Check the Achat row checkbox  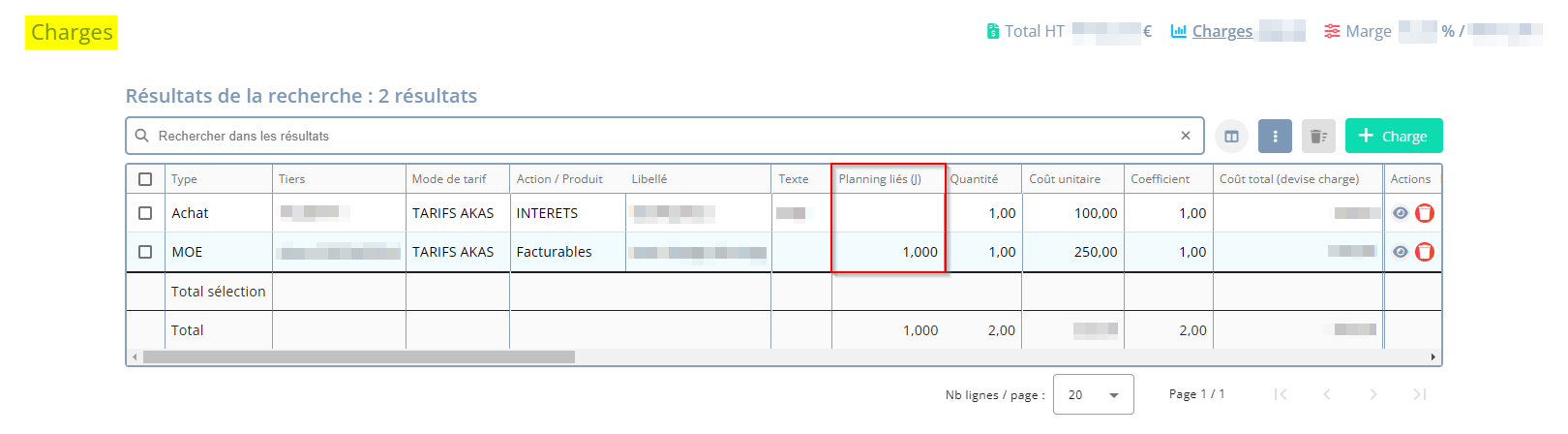click(145, 213)
